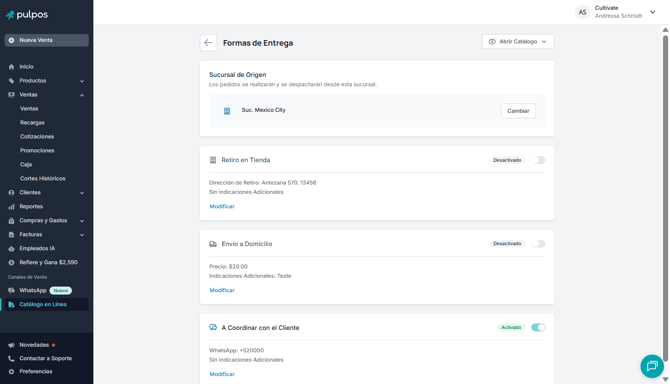This screenshot has width=670, height=384.
Task: Open the Abrir Catálogo dropdown
Action: [x=518, y=41]
